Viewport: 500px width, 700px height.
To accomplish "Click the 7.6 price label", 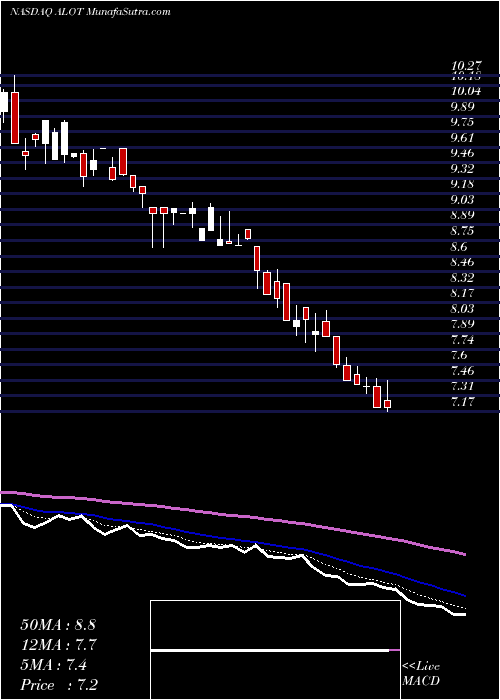I will pyautogui.click(x=461, y=355).
